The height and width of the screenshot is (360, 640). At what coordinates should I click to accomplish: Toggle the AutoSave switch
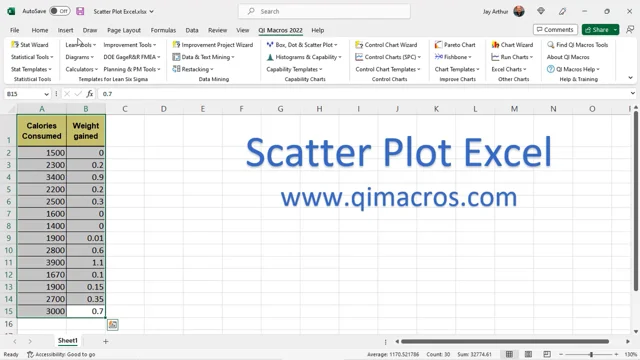[60, 11]
